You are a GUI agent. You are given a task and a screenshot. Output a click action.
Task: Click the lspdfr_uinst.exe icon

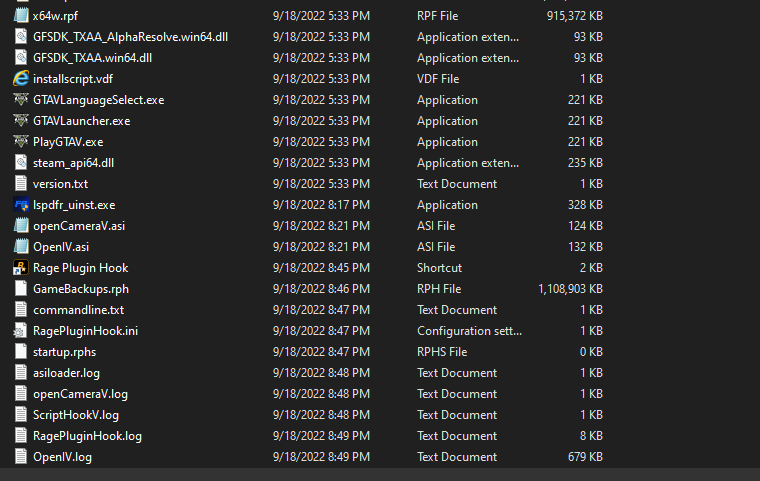[x=21, y=205]
